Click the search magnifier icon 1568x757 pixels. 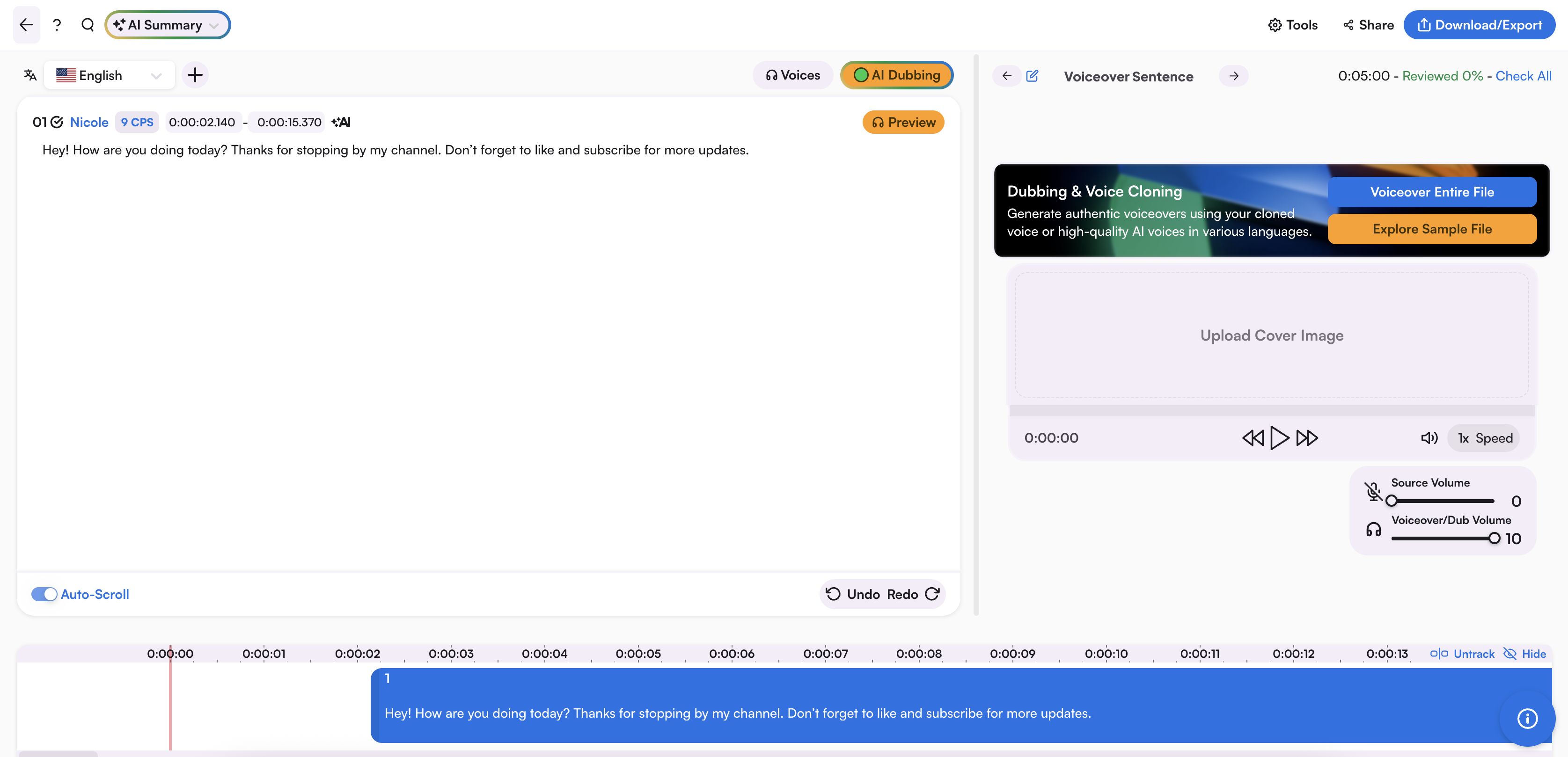[x=88, y=25]
